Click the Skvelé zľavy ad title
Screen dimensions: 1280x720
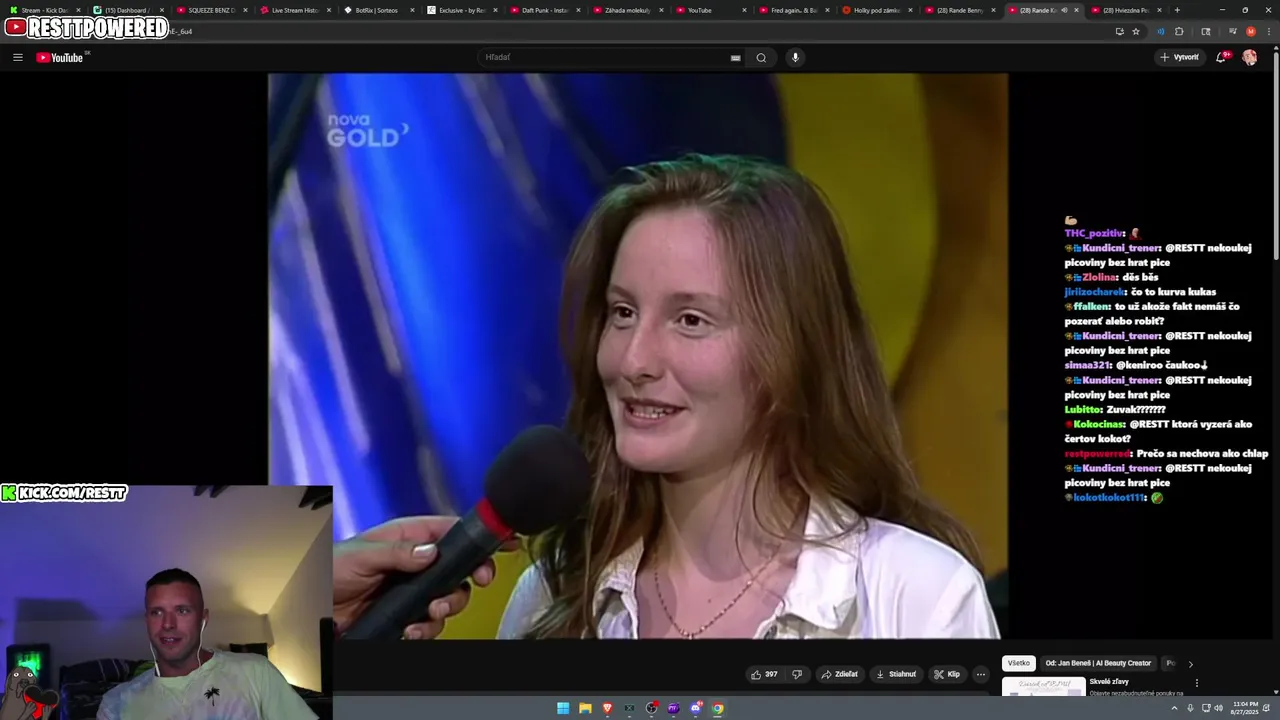click(x=1109, y=682)
